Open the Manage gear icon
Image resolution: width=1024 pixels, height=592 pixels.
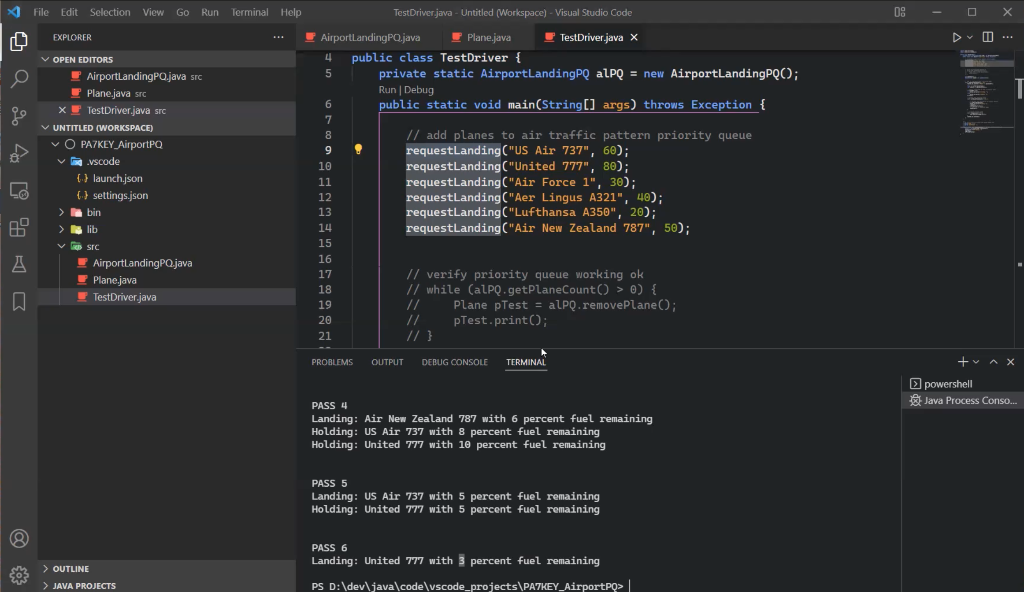[x=19, y=575]
